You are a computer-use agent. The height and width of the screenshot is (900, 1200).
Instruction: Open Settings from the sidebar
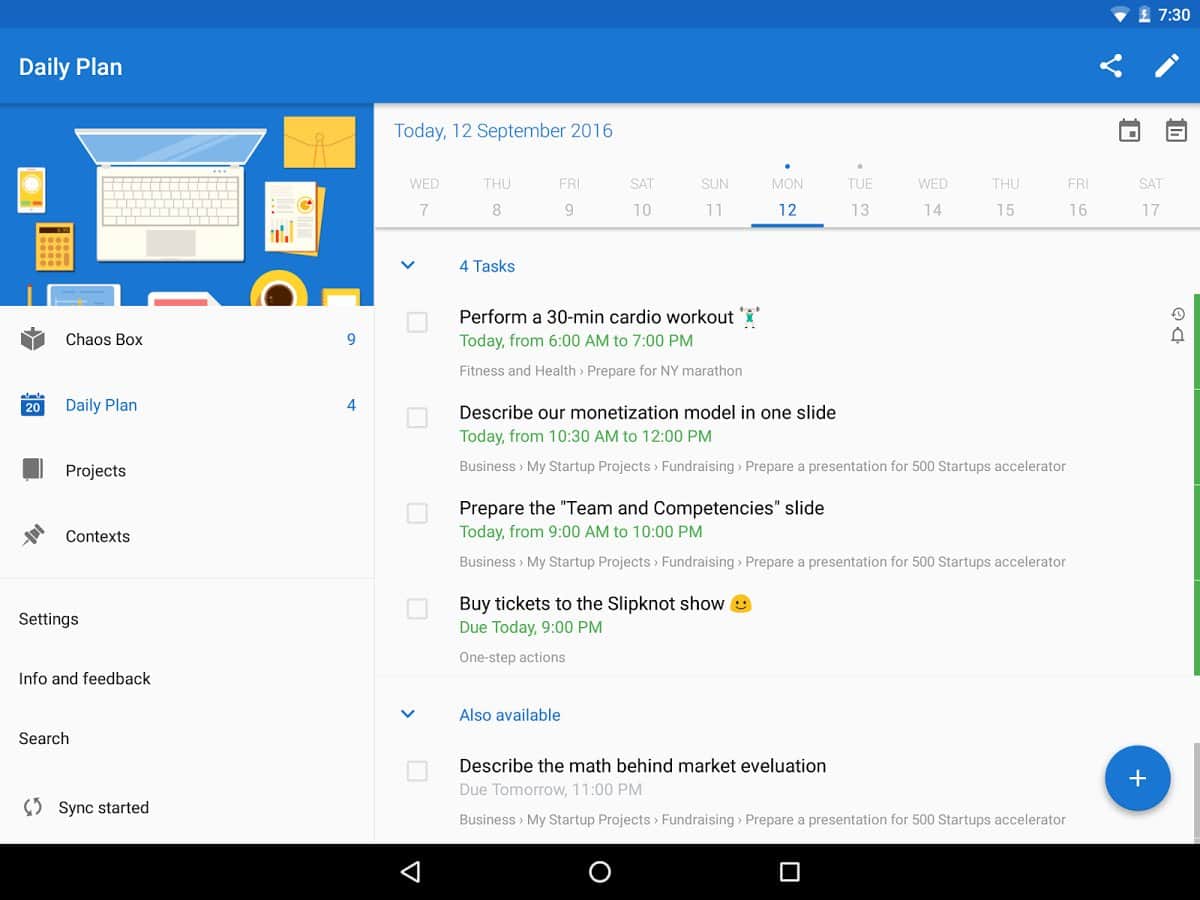[x=49, y=619]
